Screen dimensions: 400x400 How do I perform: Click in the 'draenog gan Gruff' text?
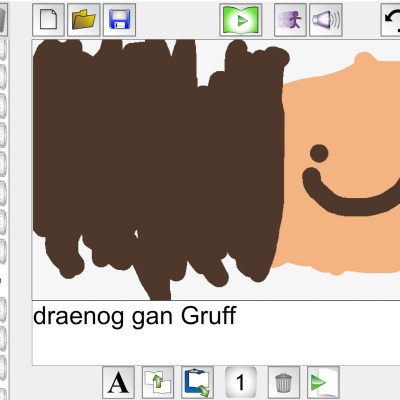[135, 316]
